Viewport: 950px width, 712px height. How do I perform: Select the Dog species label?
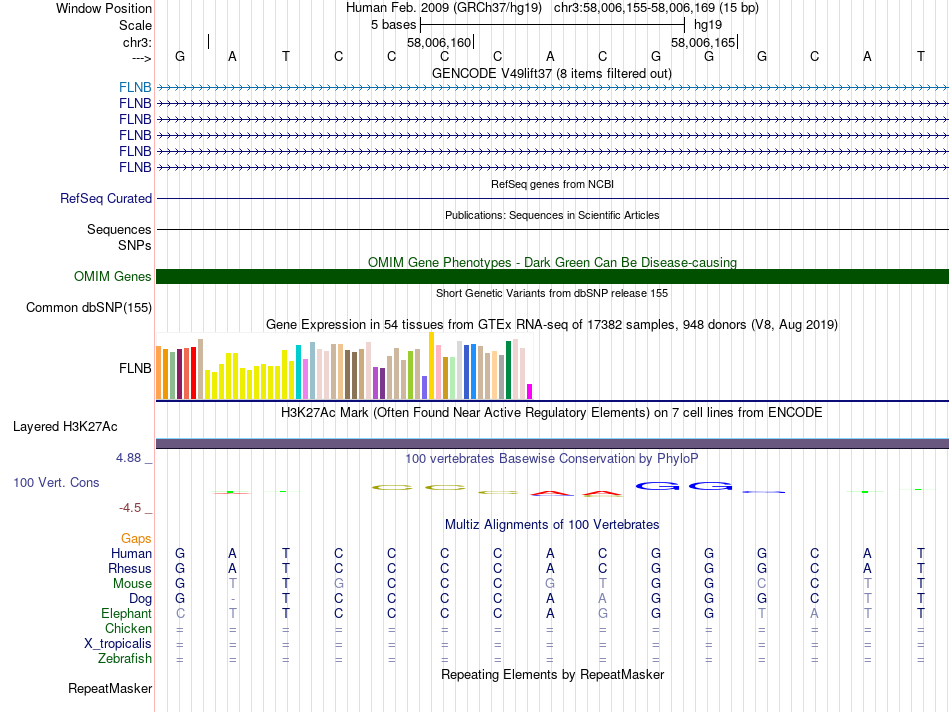click(x=140, y=599)
